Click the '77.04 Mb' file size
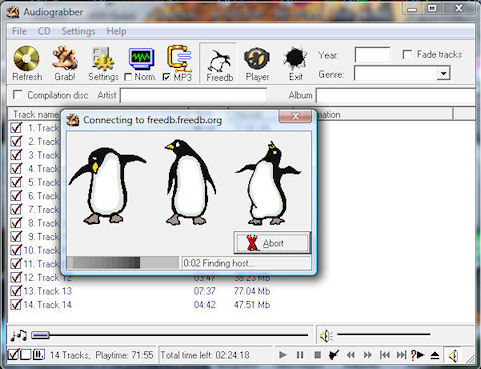The image size is (481, 369). coord(252,291)
